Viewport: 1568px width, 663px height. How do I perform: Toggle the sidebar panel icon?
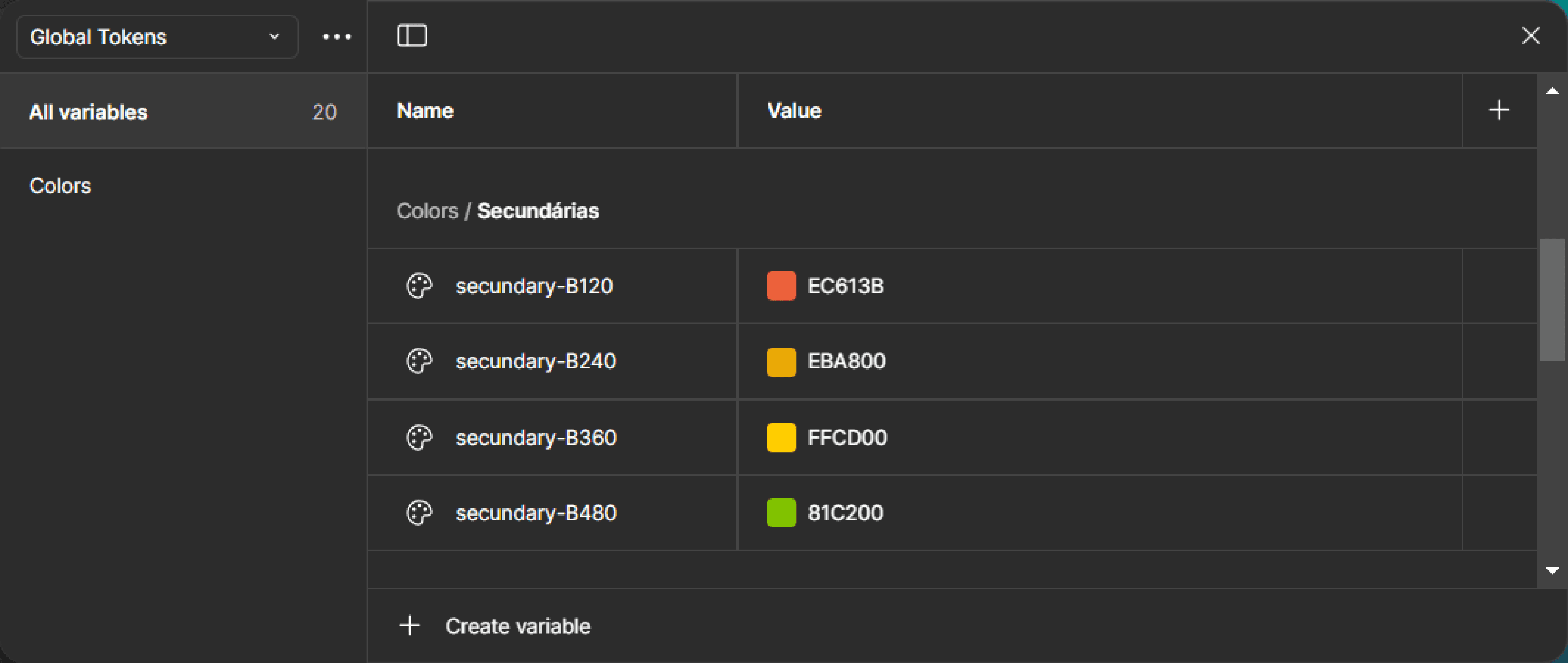click(412, 35)
